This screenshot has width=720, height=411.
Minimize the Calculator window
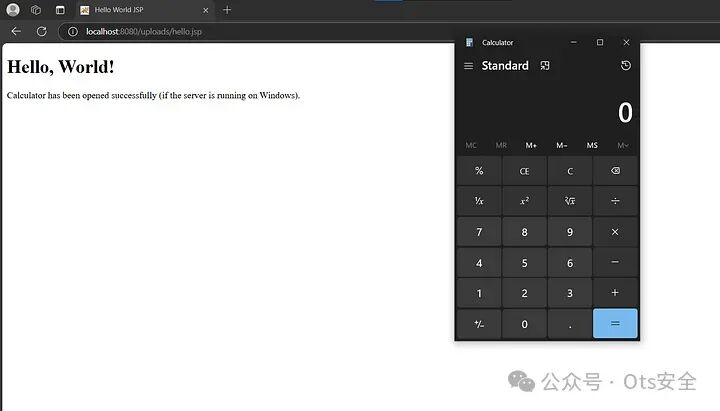tap(574, 42)
